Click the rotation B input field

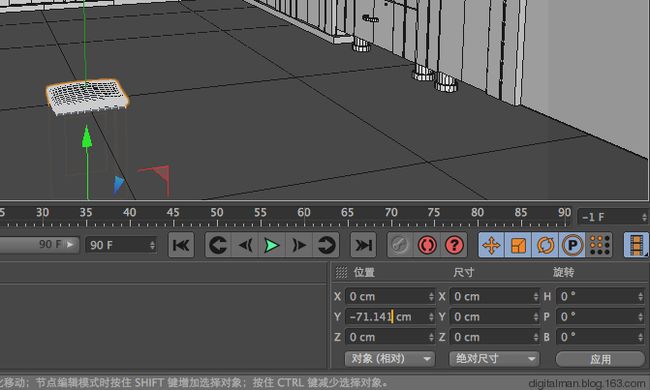(x=600, y=337)
